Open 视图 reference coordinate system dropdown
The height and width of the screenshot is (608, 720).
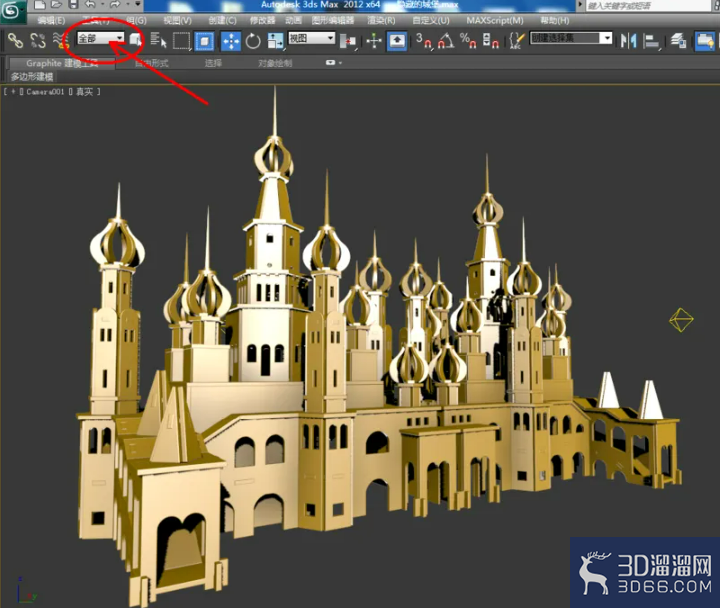[311, 38]
